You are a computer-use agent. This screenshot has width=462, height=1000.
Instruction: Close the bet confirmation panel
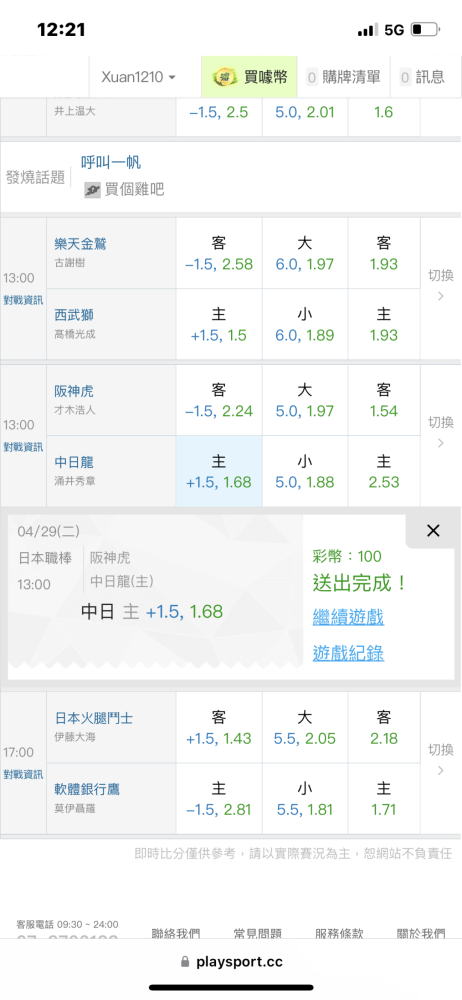[x=433, y=531]
